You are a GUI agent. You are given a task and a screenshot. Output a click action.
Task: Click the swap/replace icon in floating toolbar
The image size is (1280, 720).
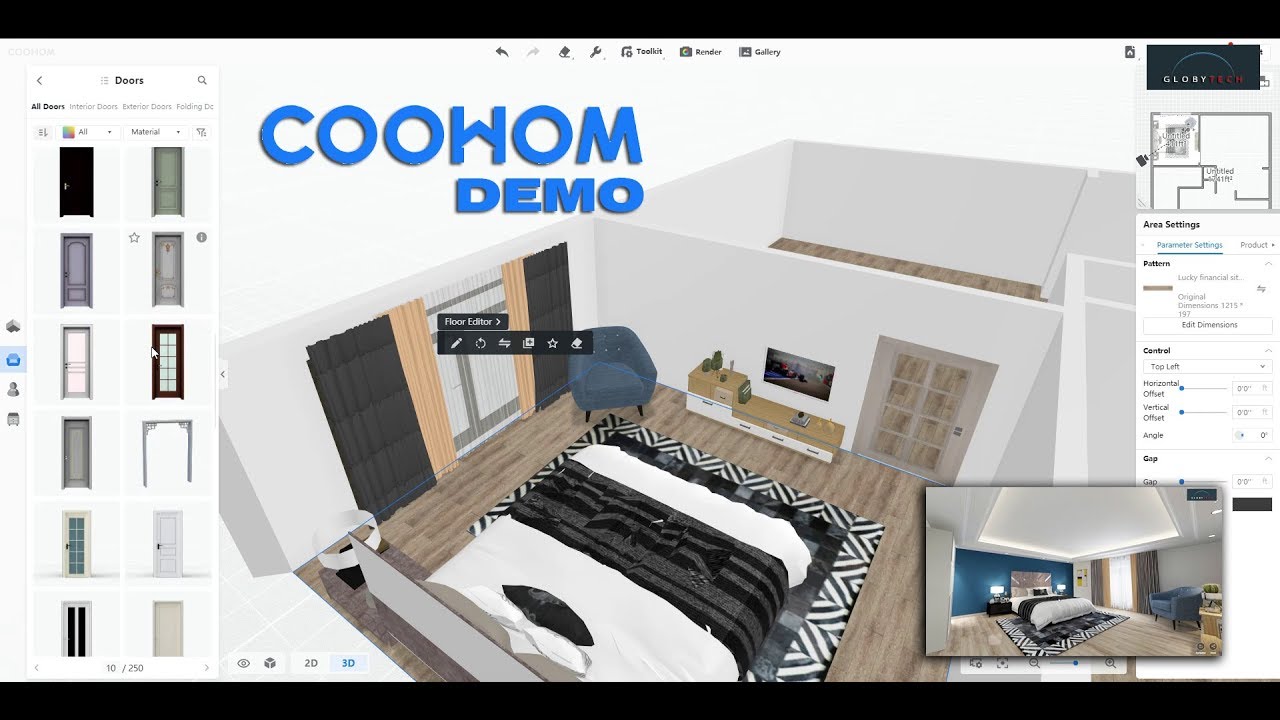(x=504, y=343)
